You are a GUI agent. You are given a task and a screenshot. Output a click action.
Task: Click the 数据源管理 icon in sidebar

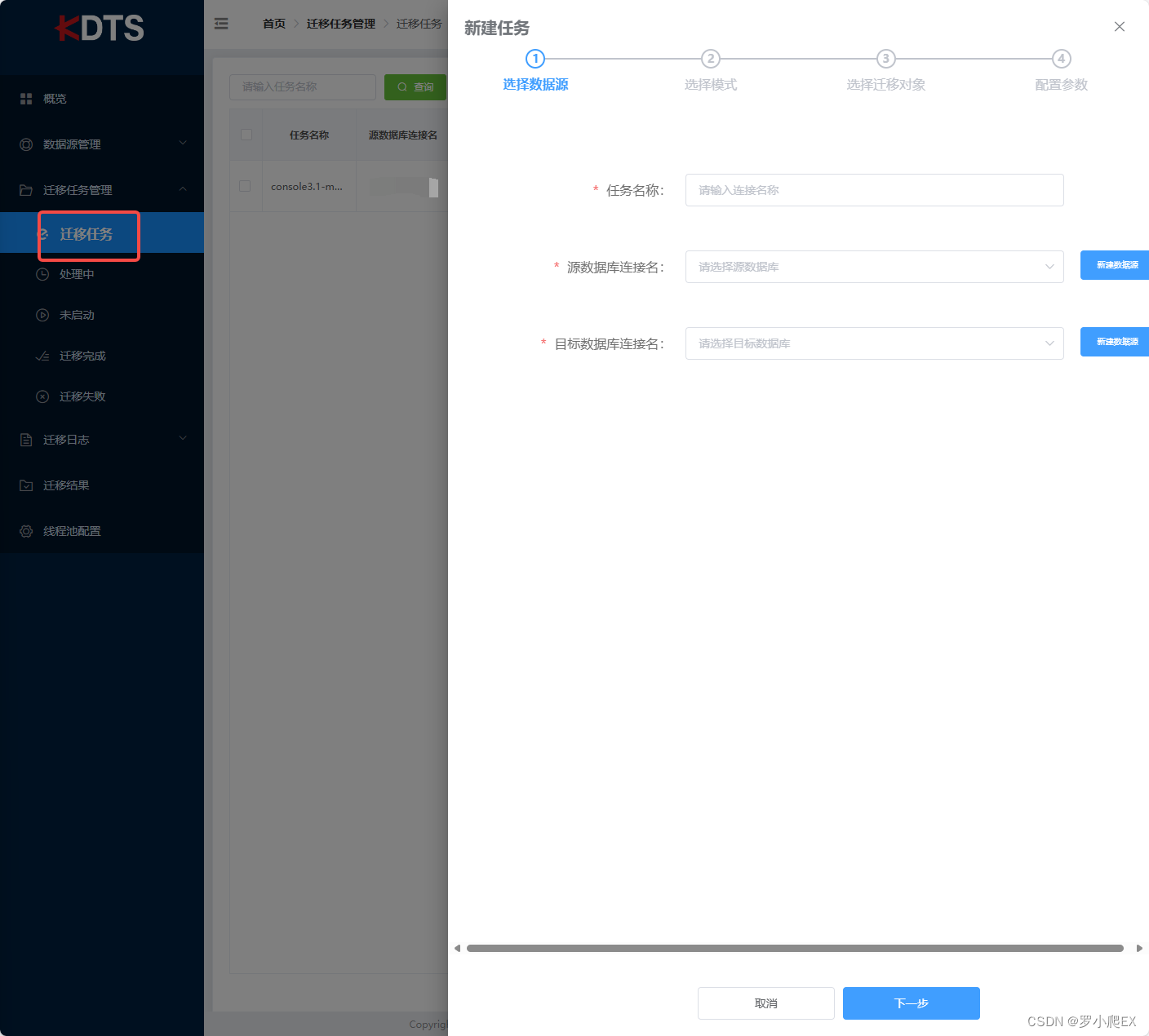coord(26,144)
